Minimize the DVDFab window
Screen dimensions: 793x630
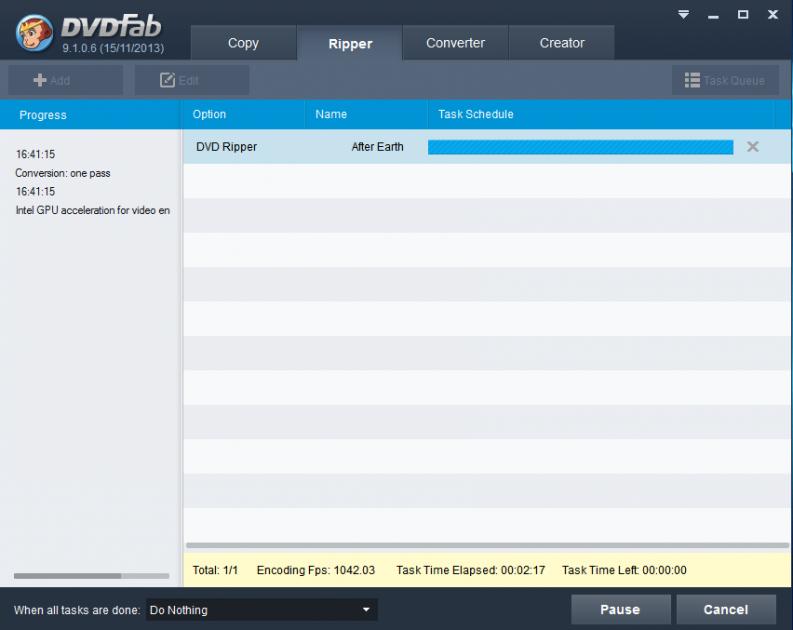pos(713,15)
